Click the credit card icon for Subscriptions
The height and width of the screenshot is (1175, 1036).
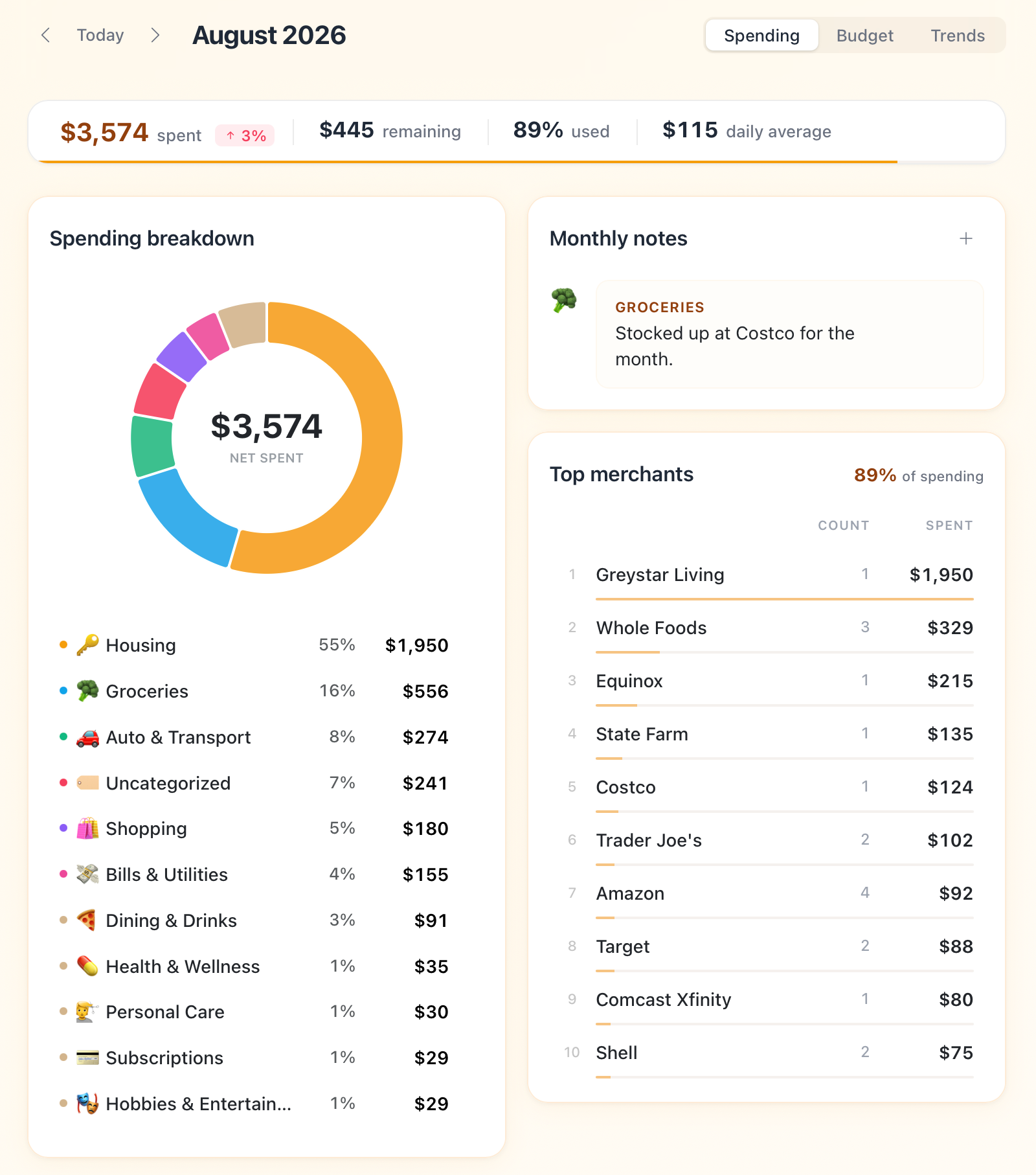coord(87,1058)
